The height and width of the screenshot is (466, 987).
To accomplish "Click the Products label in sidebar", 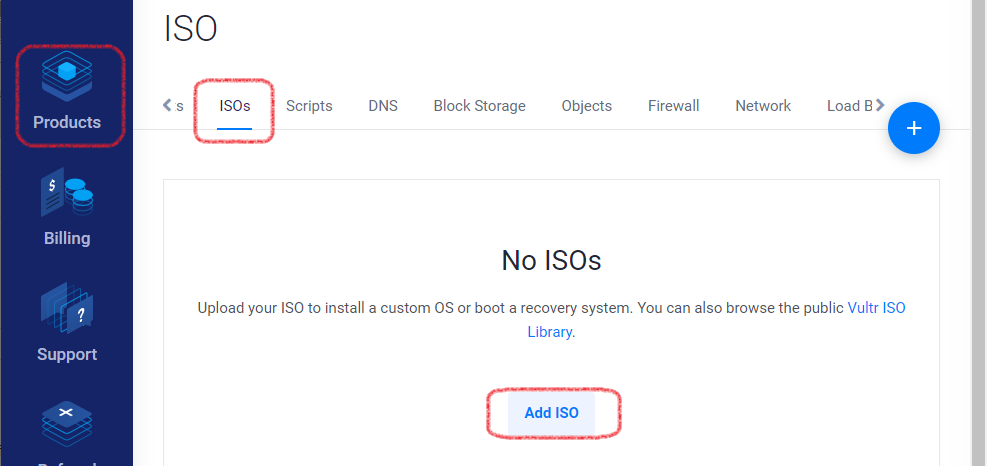I will coord(67,122).
